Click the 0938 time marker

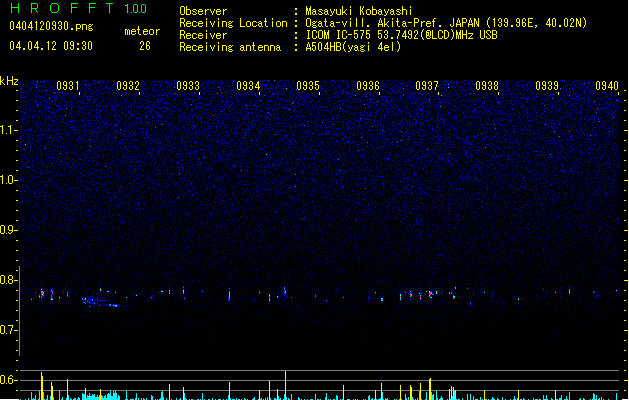tap(487, 85)
